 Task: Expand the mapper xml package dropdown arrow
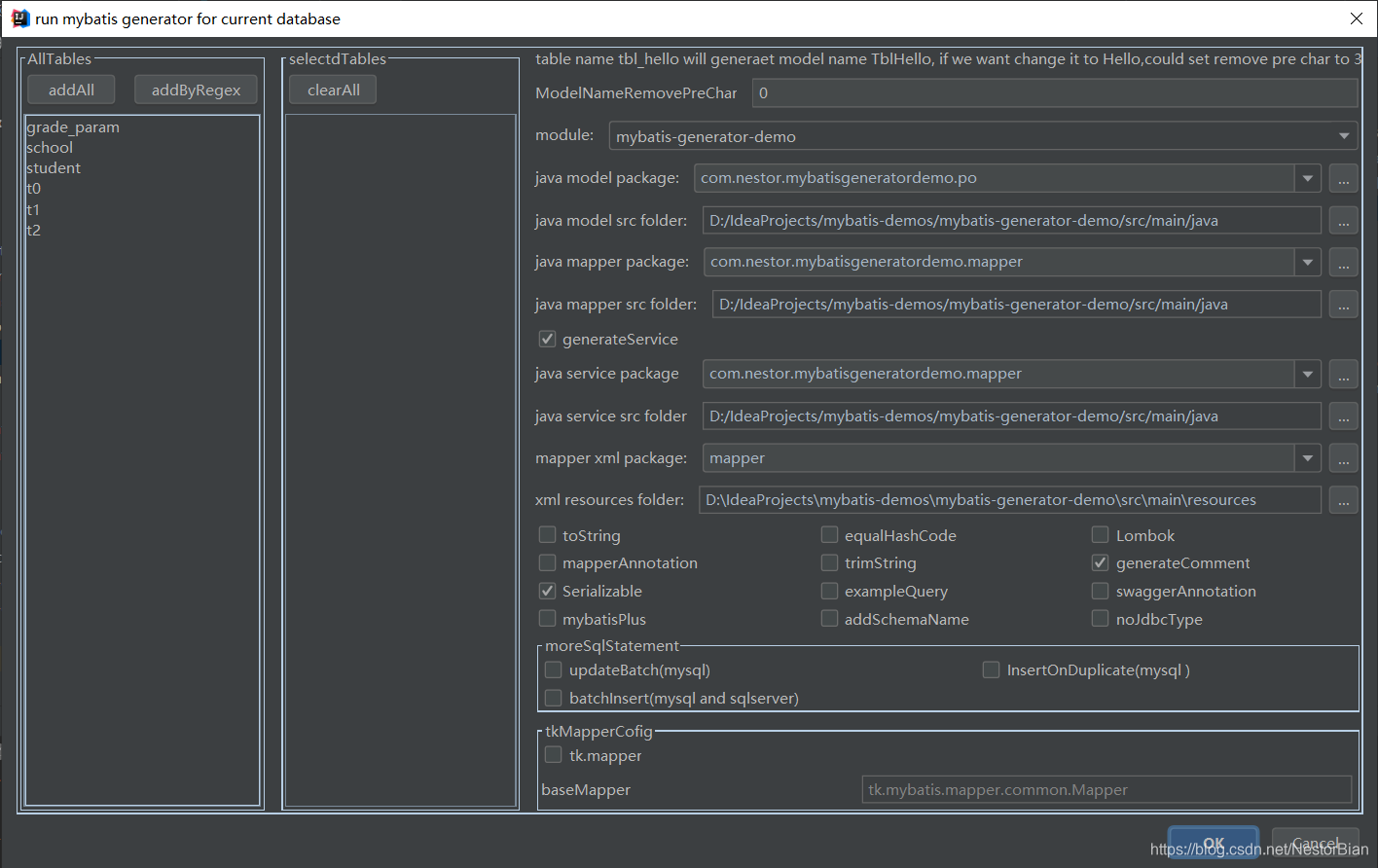(1308, 458)
